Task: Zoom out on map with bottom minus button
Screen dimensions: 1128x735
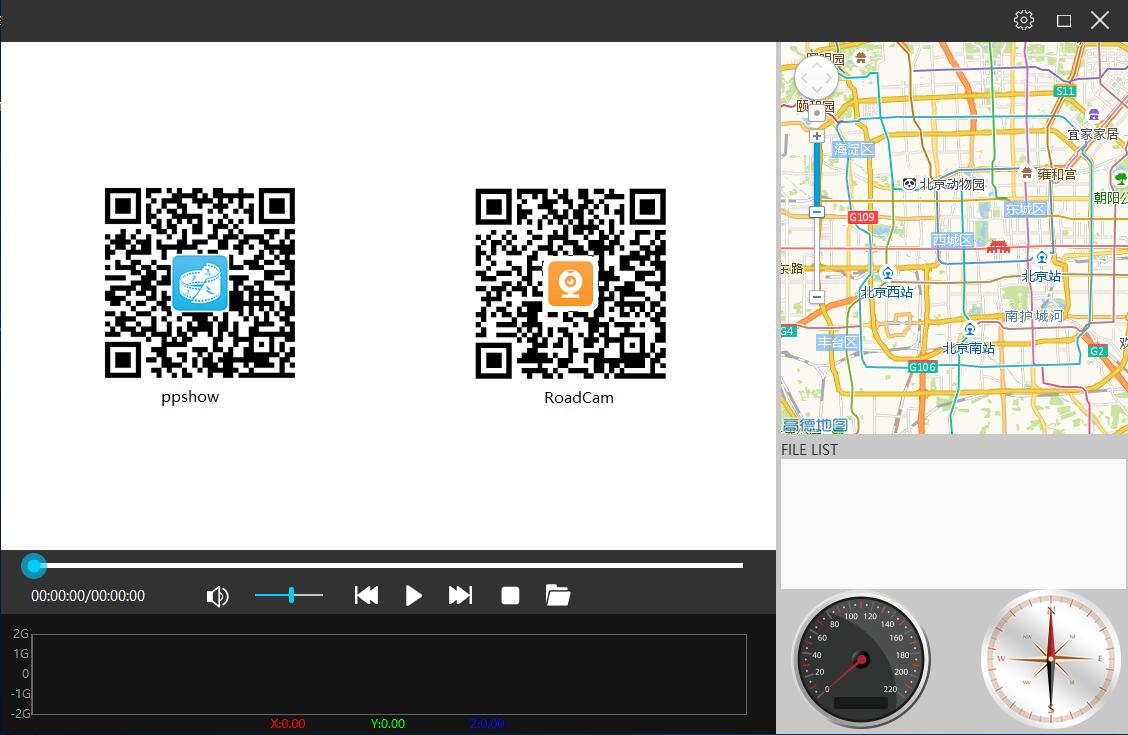Action: tap(817, 297)
